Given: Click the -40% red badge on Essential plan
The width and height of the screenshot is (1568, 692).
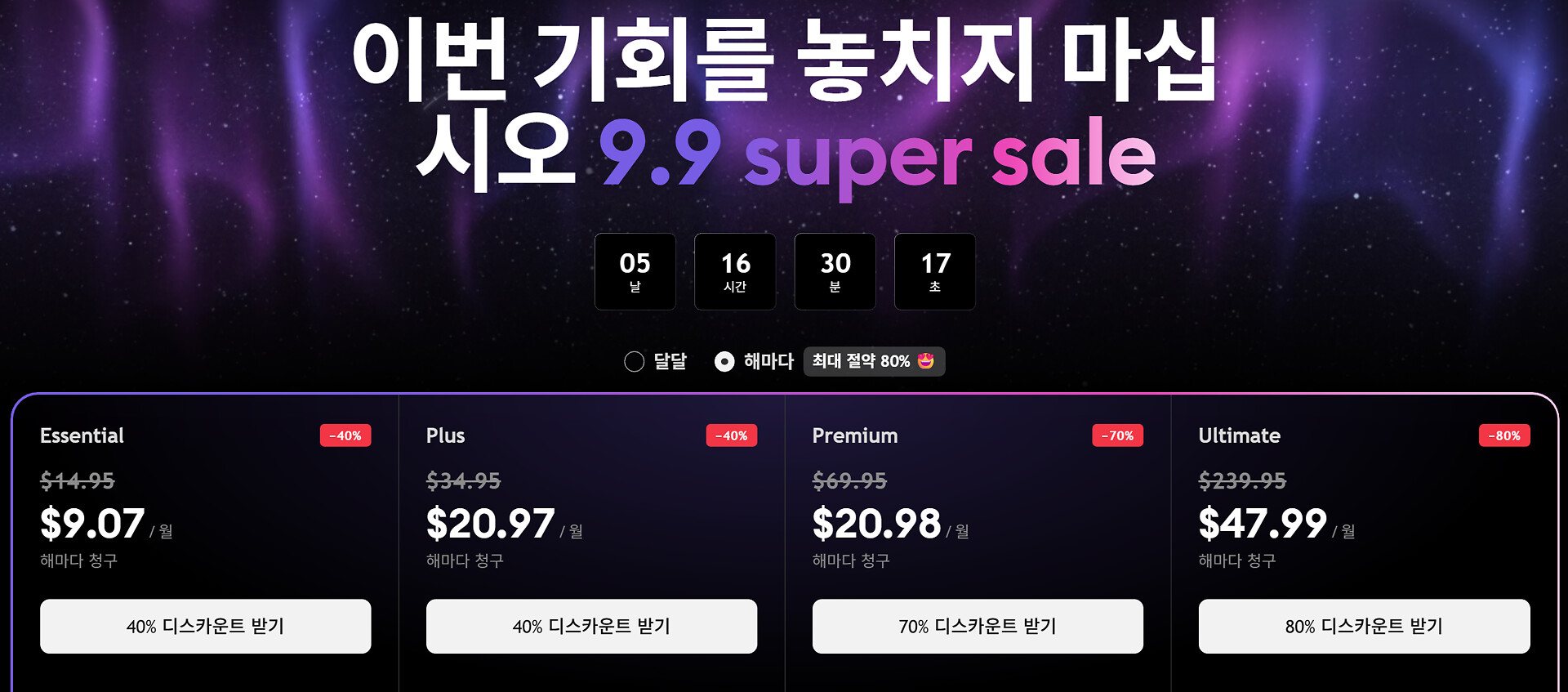Looking at the screenshot, I should click(345, 435).
